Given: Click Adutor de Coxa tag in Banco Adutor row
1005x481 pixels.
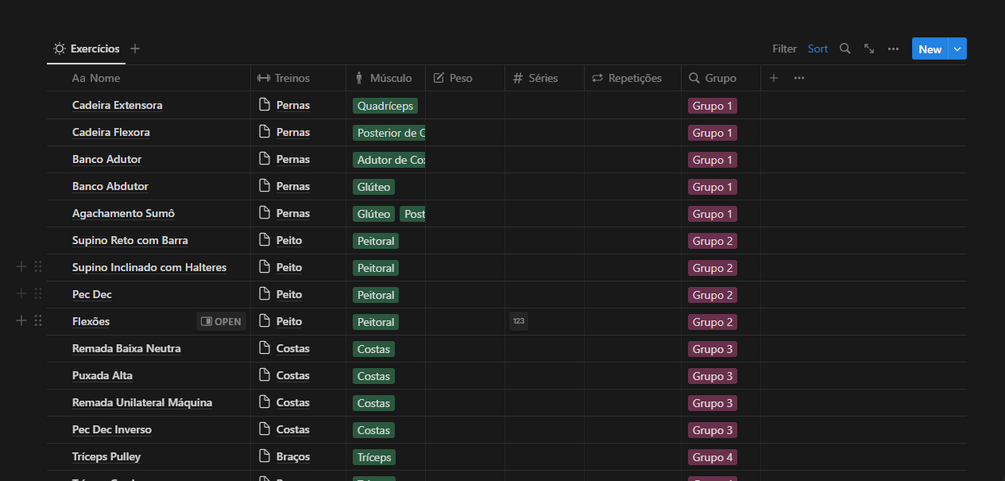Looking at the screenshot, I should [389, 160].
